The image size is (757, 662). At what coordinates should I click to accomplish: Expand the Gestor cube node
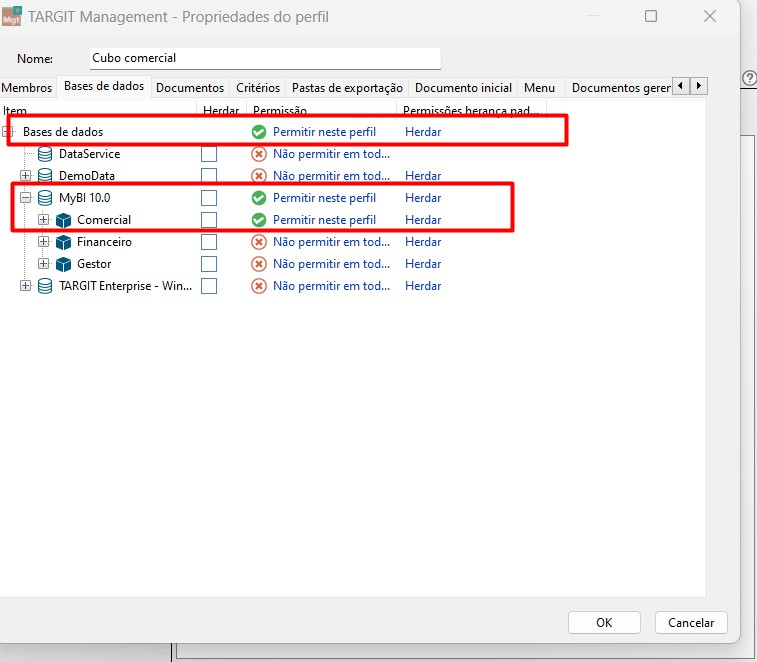43,264
